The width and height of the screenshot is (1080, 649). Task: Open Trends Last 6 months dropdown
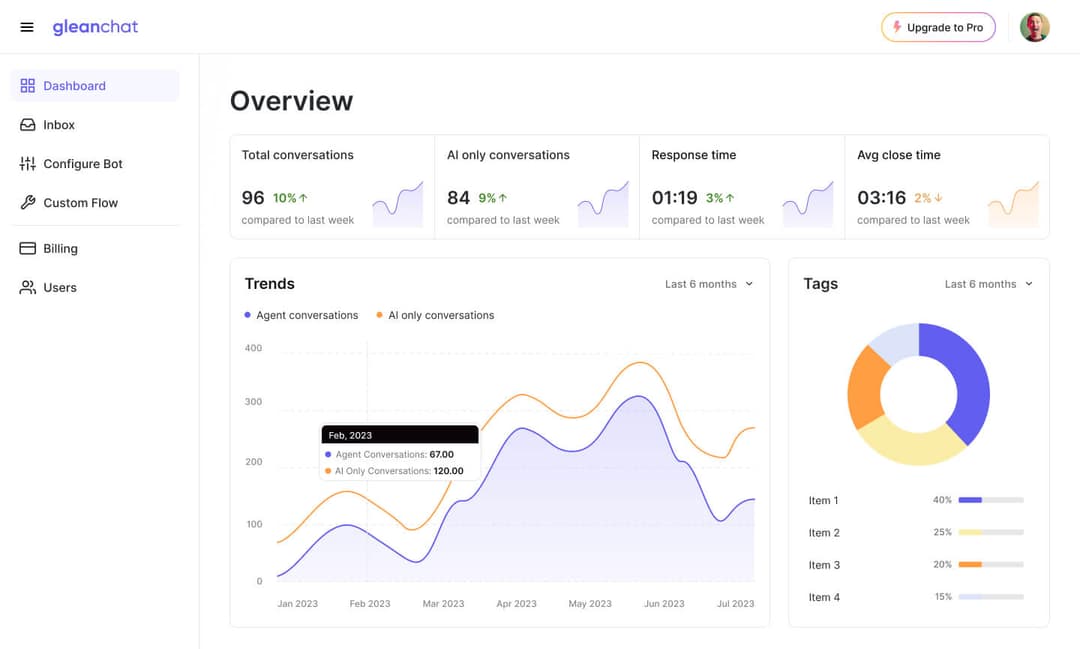click(x=709, y=284)
